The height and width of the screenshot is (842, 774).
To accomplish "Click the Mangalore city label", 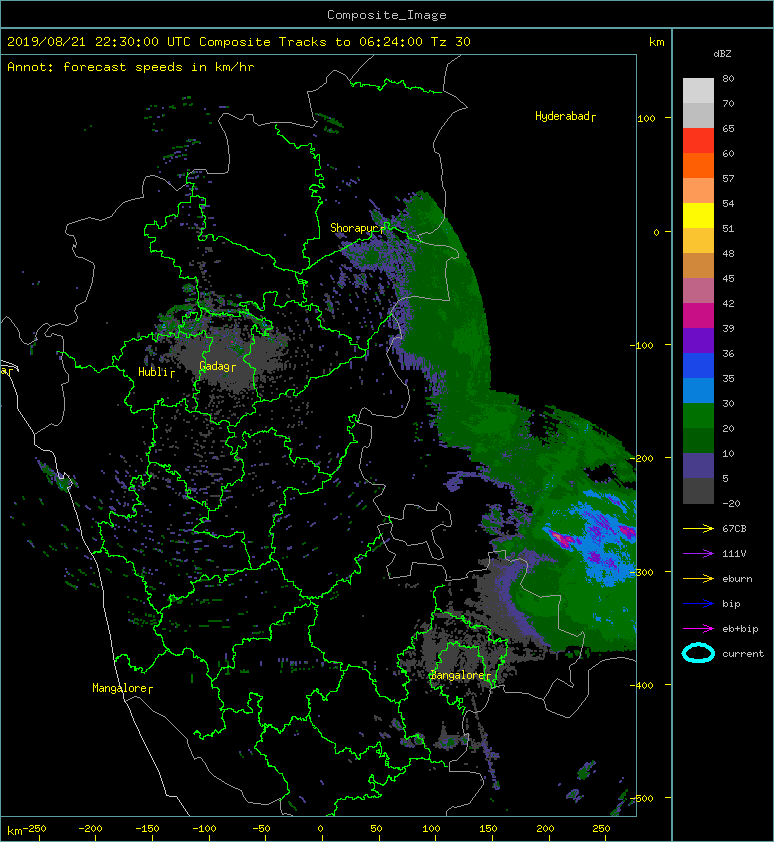I will pyautogui.click(x=122, y=688).
